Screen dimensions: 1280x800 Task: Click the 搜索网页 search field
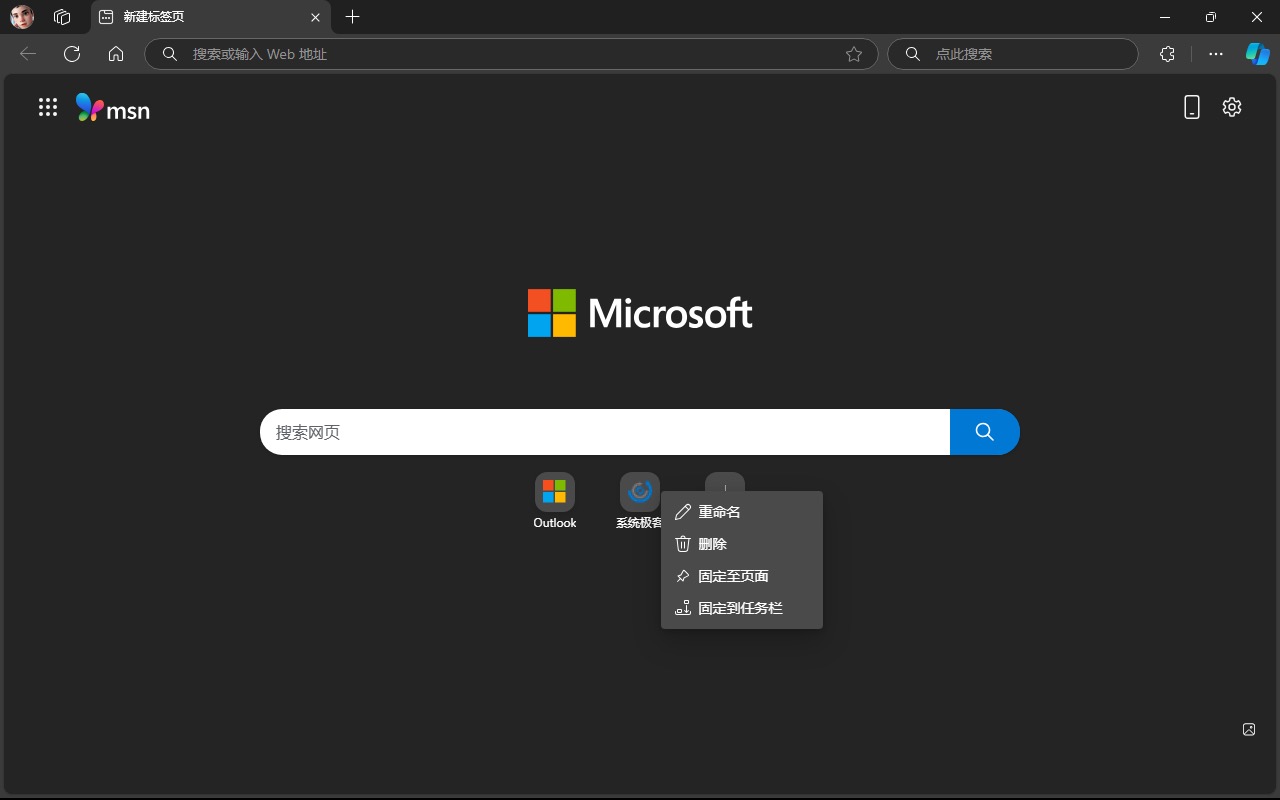[605, 432]
